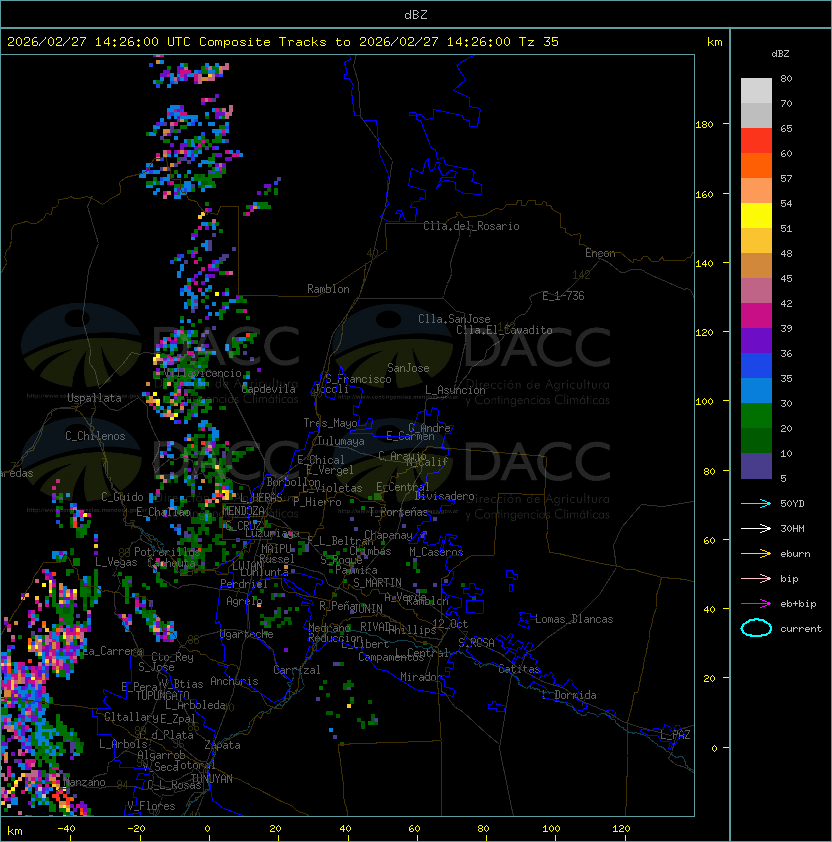832x842 pixels.
Task: Click the MENDOZA city label
Action: point(243,511)
